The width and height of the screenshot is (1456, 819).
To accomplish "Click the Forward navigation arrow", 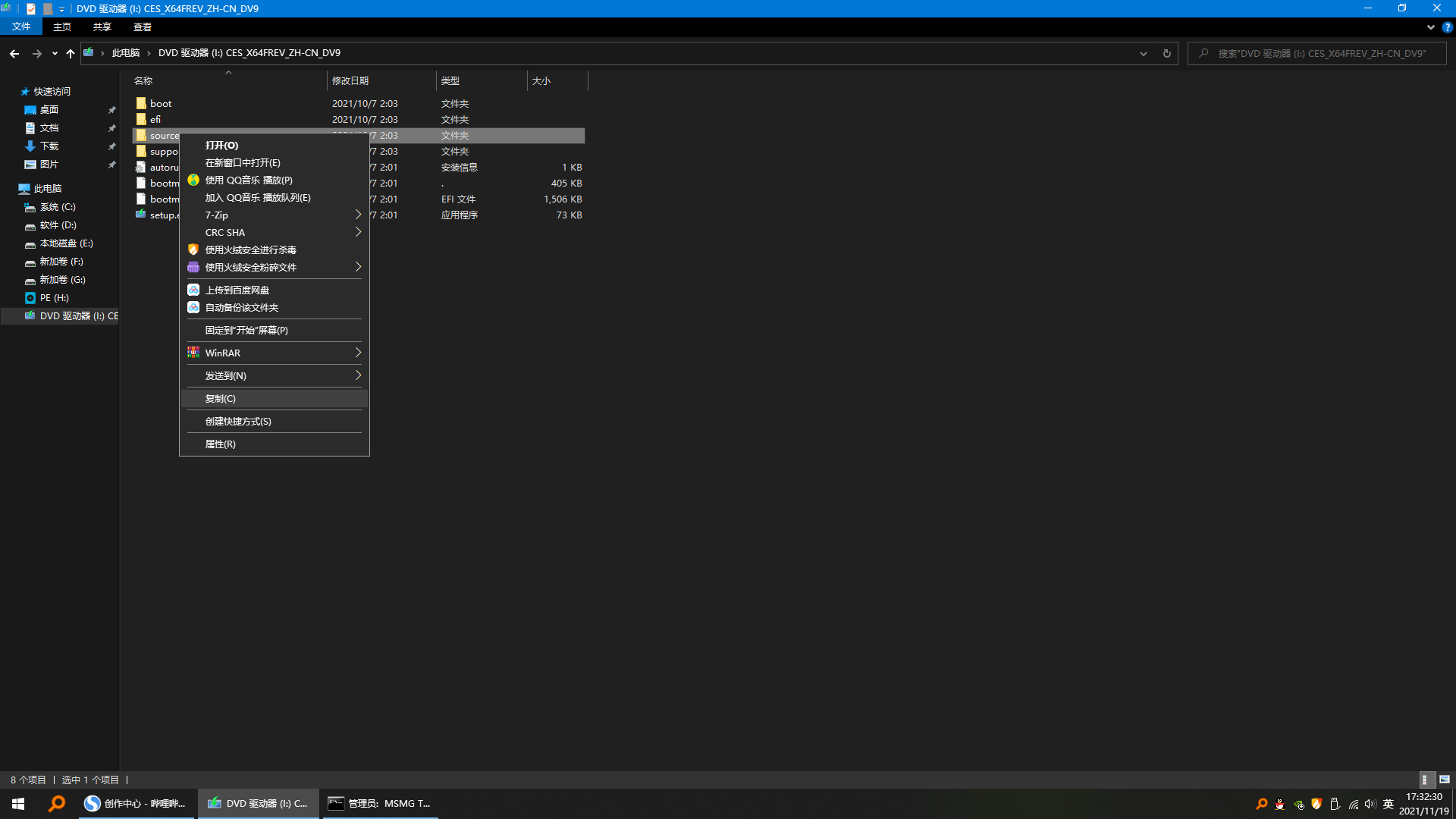I will coord(36,53).
